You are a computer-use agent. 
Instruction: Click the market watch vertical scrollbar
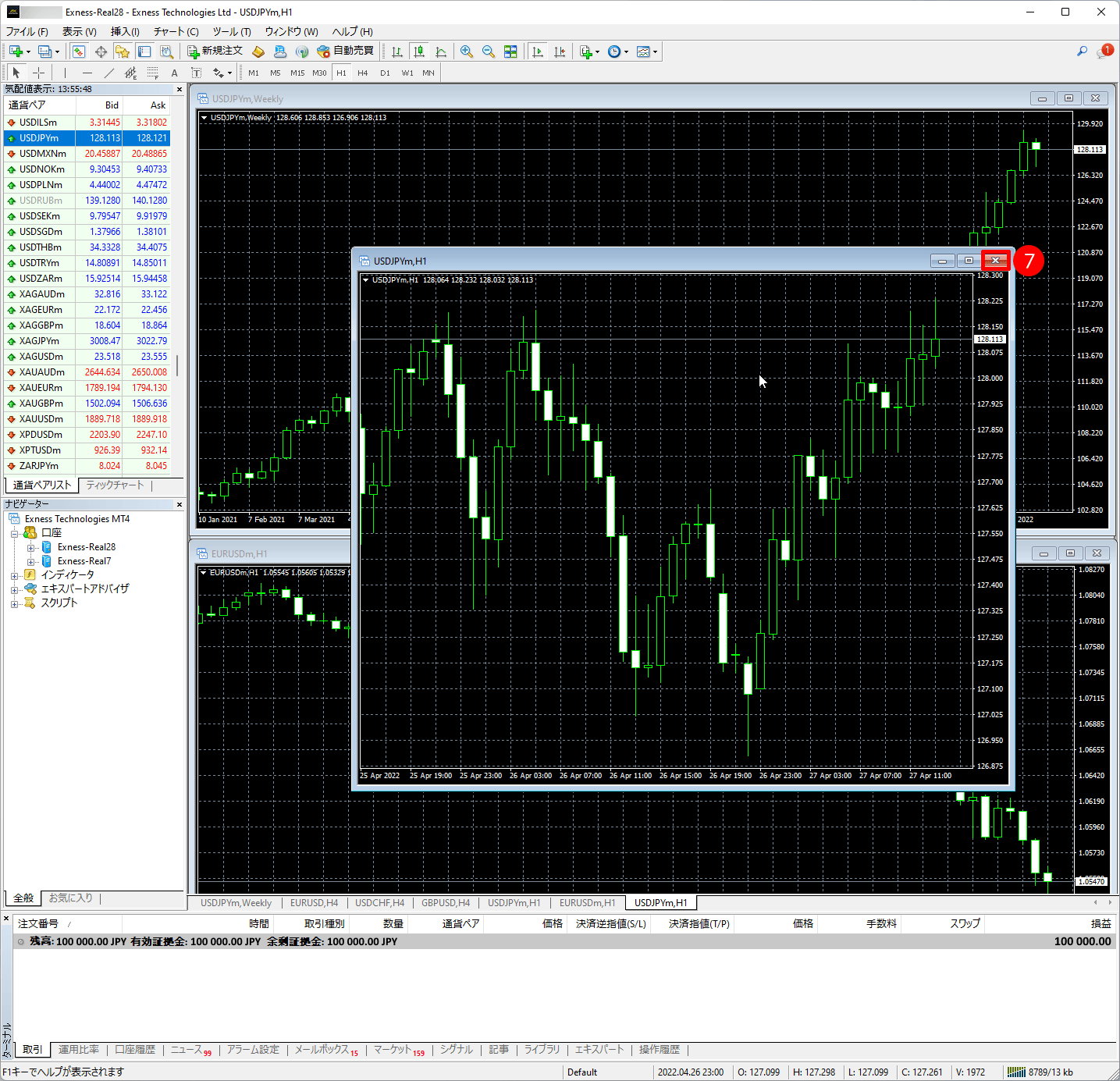click(177, 365)
